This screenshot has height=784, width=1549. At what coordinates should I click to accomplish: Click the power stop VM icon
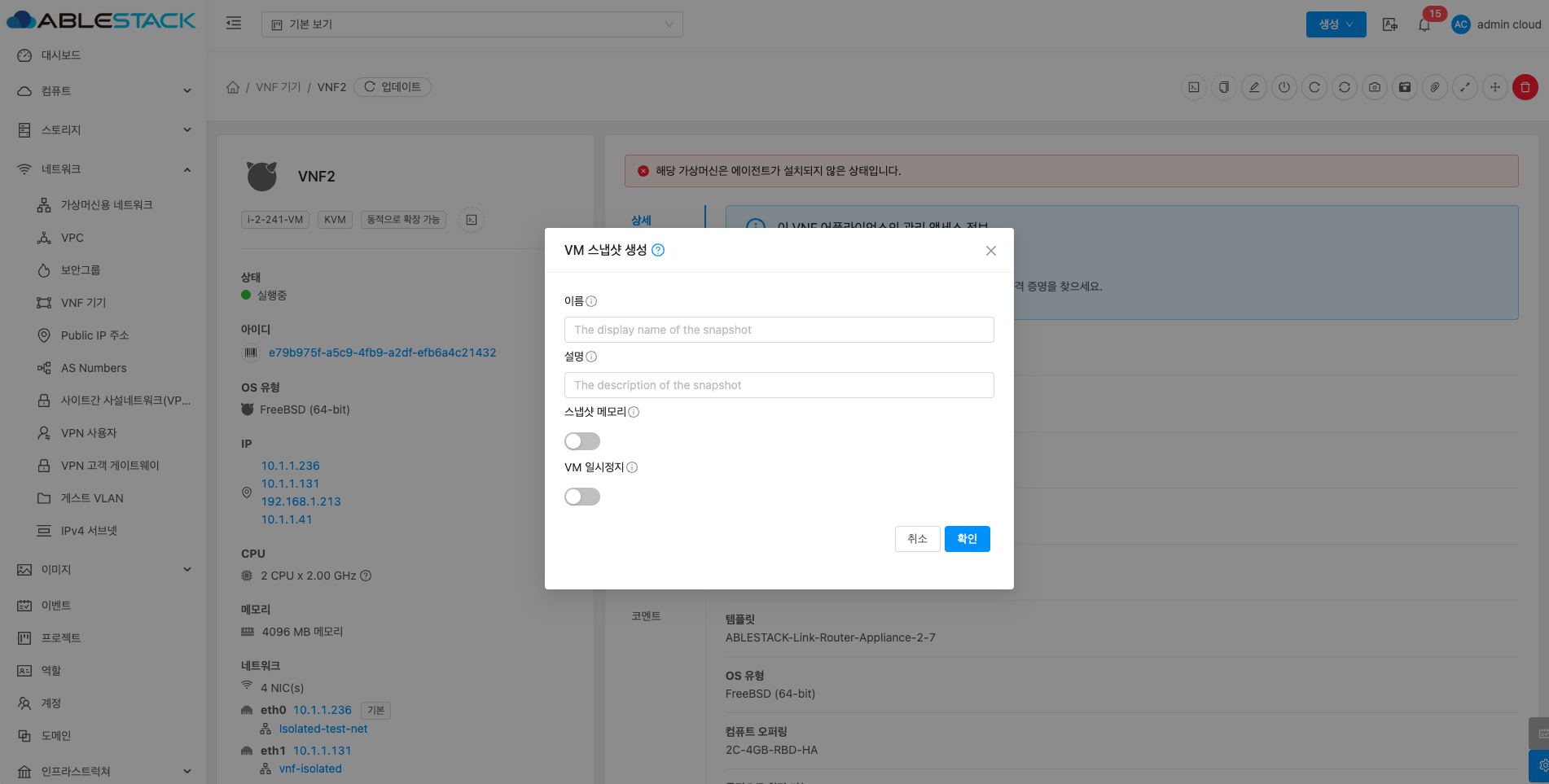[x=1284, y=87]
